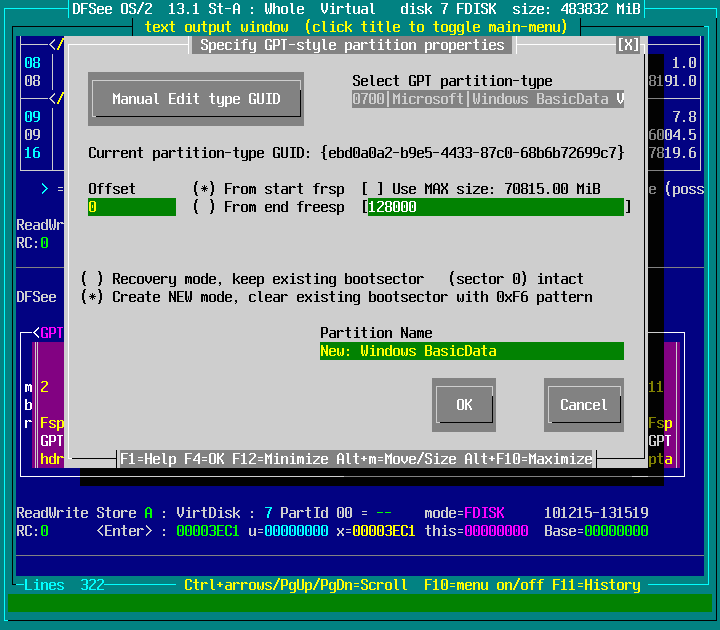Click the Manual Edit type GUID button
Screen dimensions: 720x630
196,99
